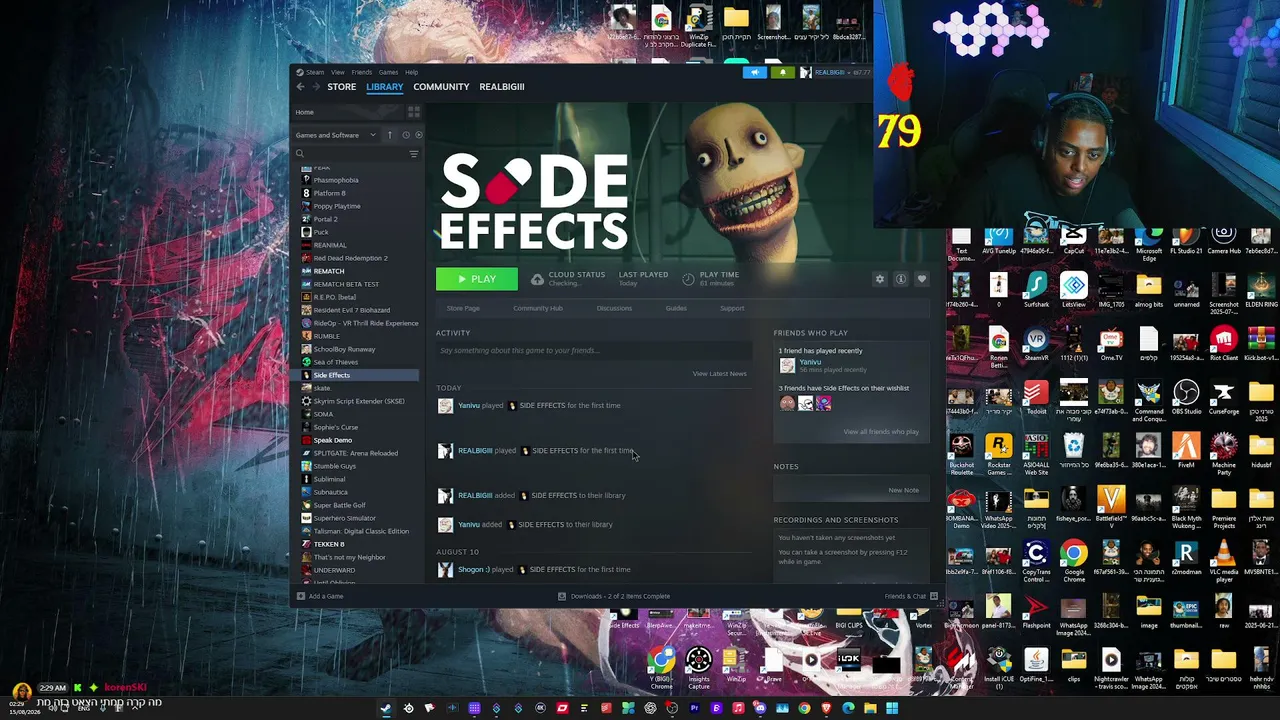Click the green PLAY button

[477, 279]
